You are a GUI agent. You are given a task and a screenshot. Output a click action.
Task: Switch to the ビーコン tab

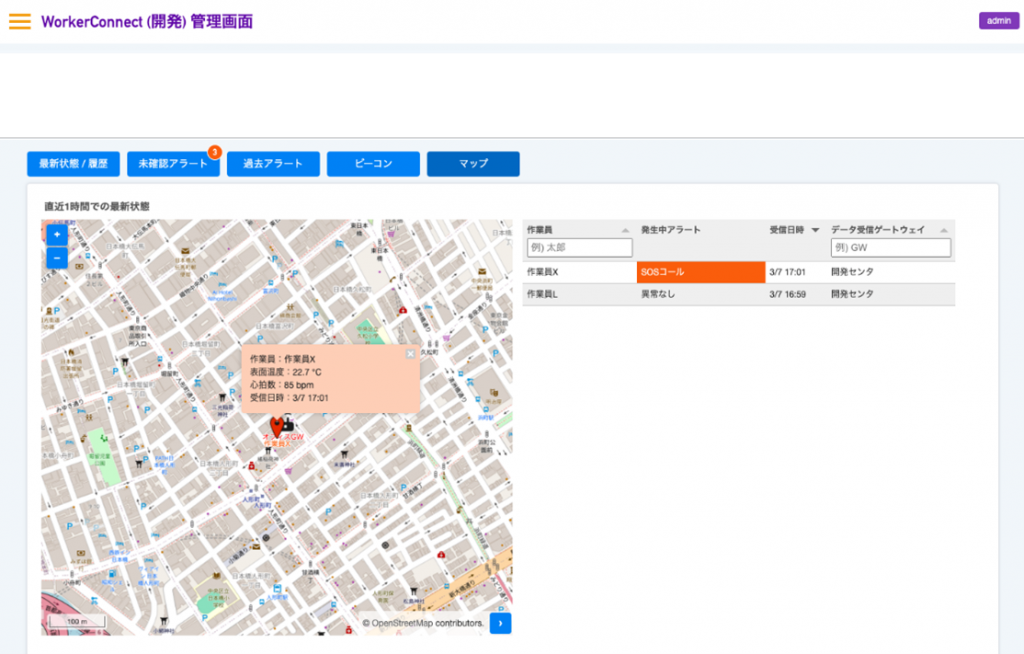[373, 164]
